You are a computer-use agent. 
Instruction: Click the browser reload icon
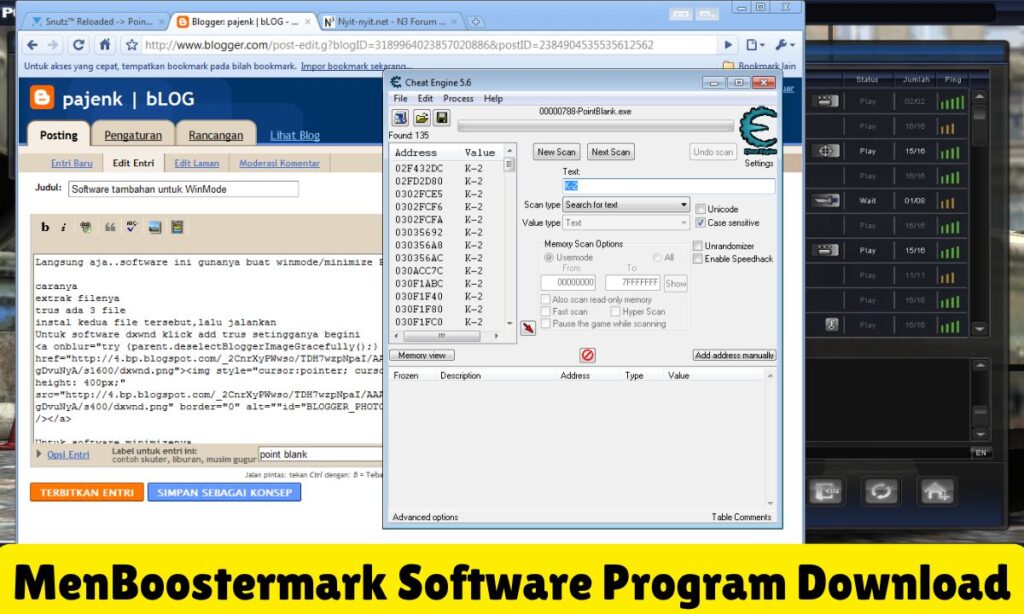pos(79,45)
